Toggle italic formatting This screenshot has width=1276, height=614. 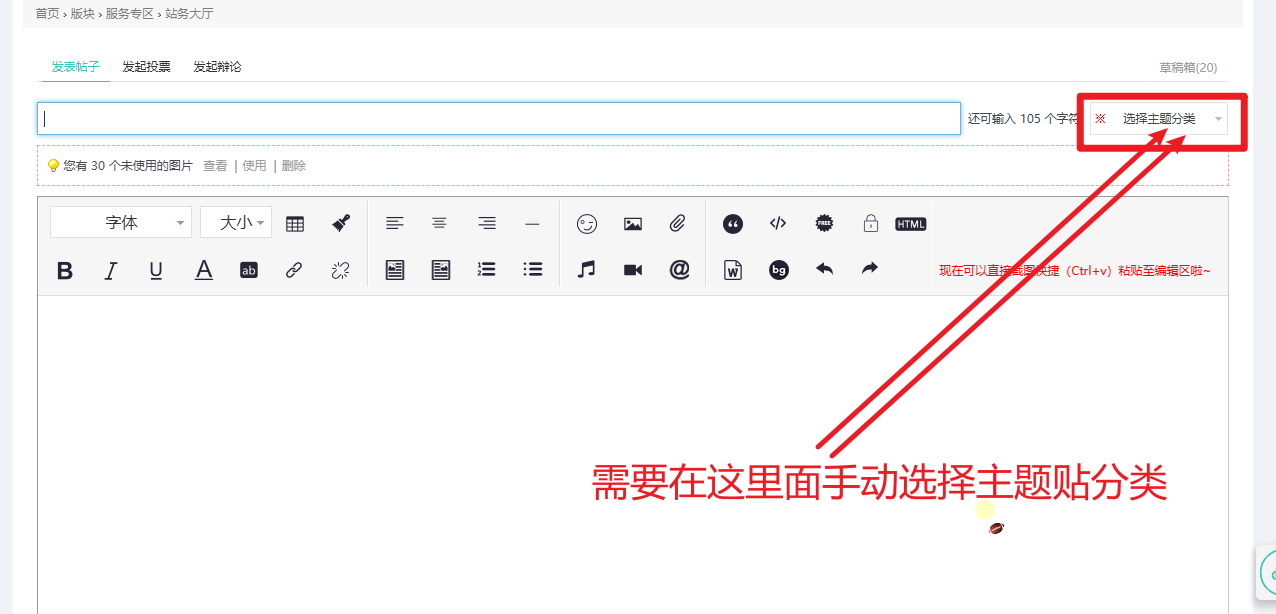(x=111, y=270)
